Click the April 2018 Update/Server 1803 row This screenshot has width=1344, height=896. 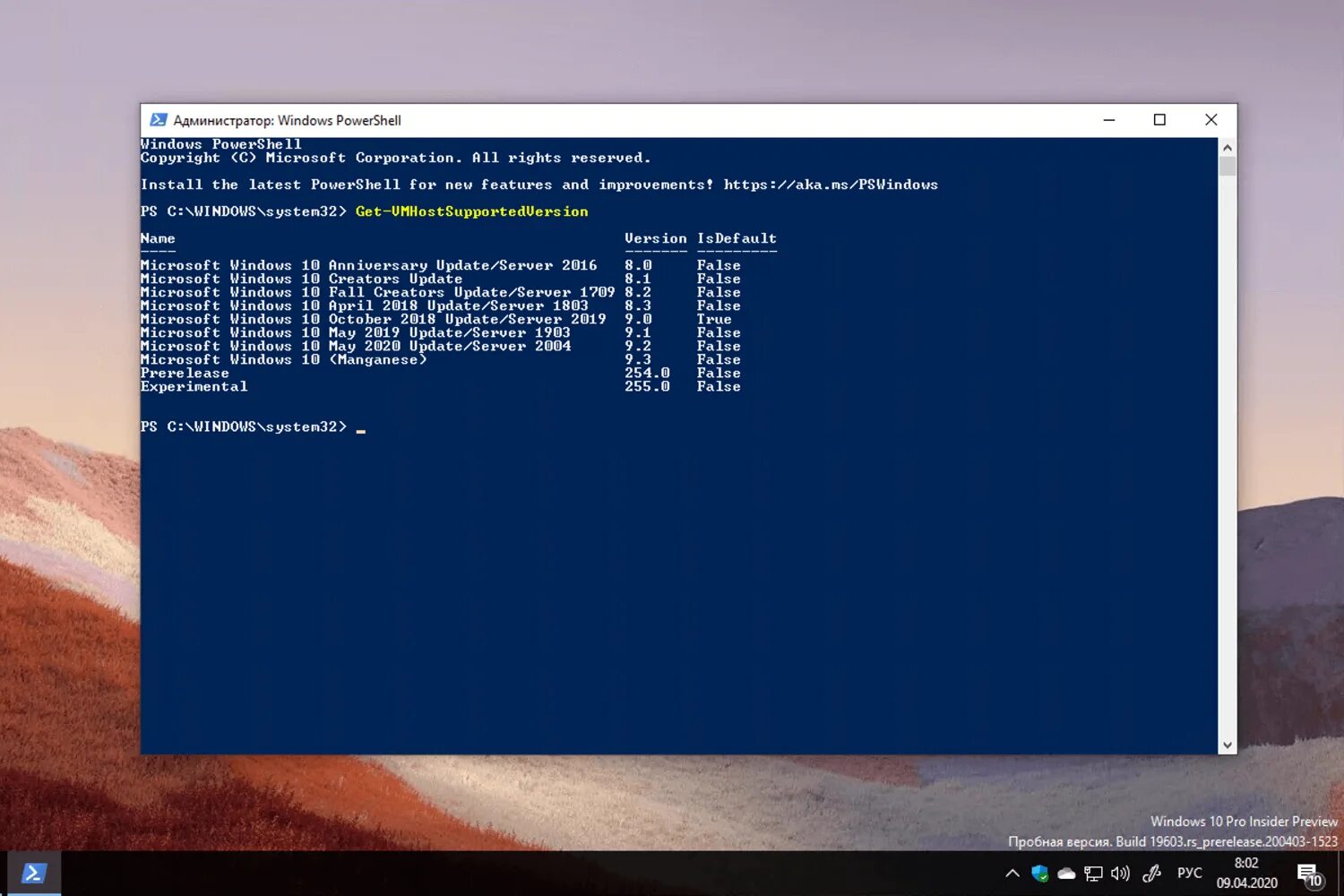(441, 306)
